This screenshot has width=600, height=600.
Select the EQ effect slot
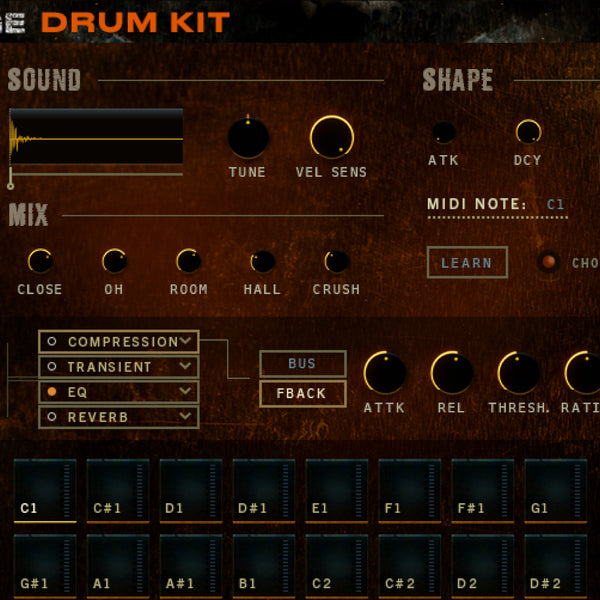click(x=119, y=391)
